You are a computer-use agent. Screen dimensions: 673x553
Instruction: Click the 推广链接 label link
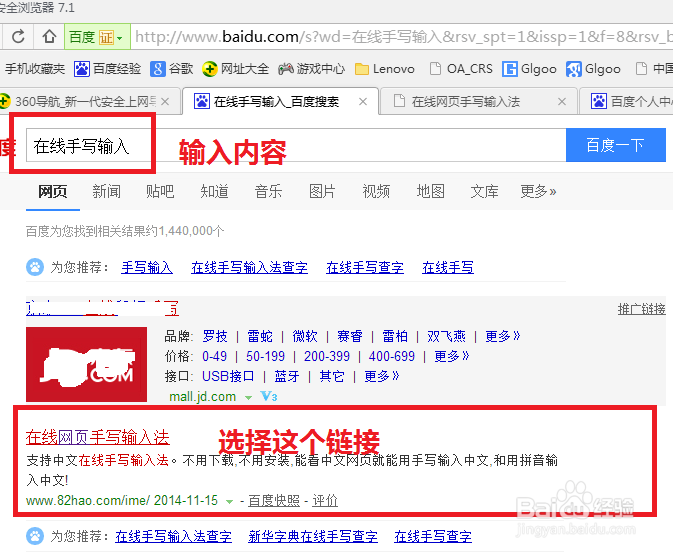(x=641, y=309)
